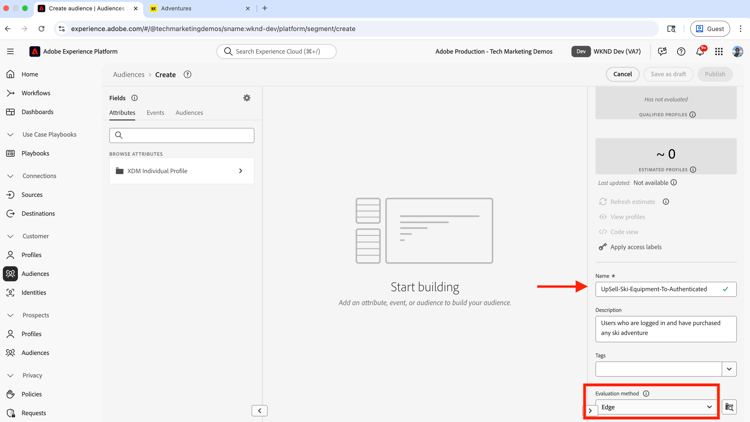Image resolution: width=750 pixels, height=422 pixels.
Task: Open the notifications bell
Action: tap(700, 51)
